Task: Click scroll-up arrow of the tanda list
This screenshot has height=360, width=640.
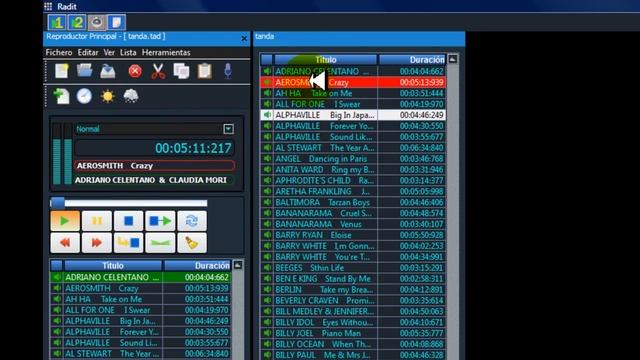Action: tap(453, 59)
